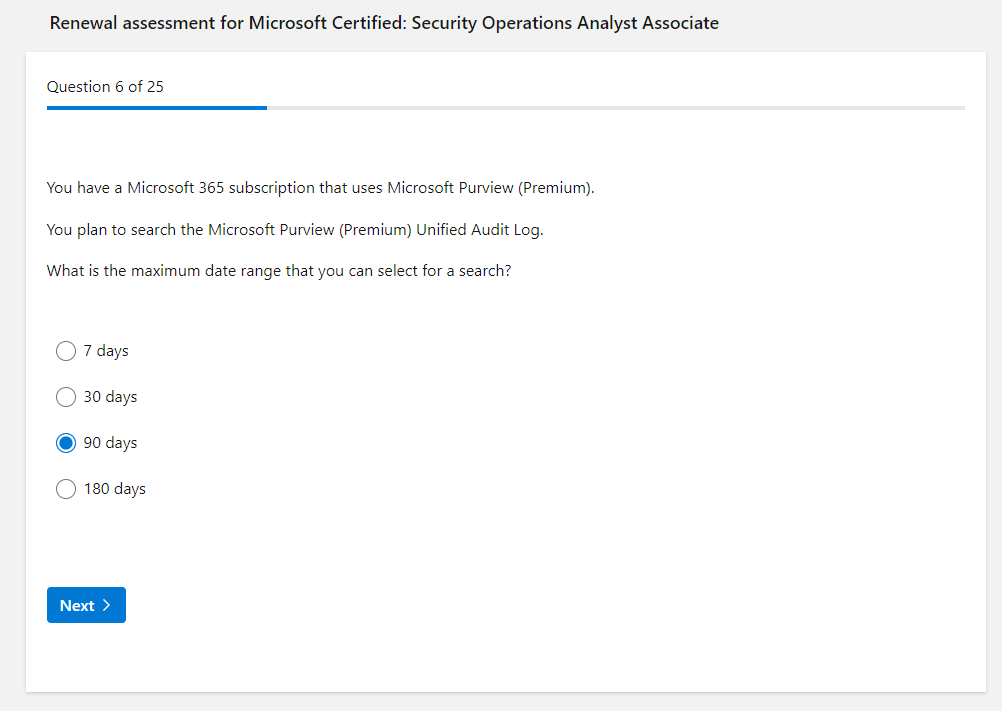The width and height of the screenshot is (1002, 711).
Task: Click the gray unfilled progress bar portion
Action: [615, 107]
